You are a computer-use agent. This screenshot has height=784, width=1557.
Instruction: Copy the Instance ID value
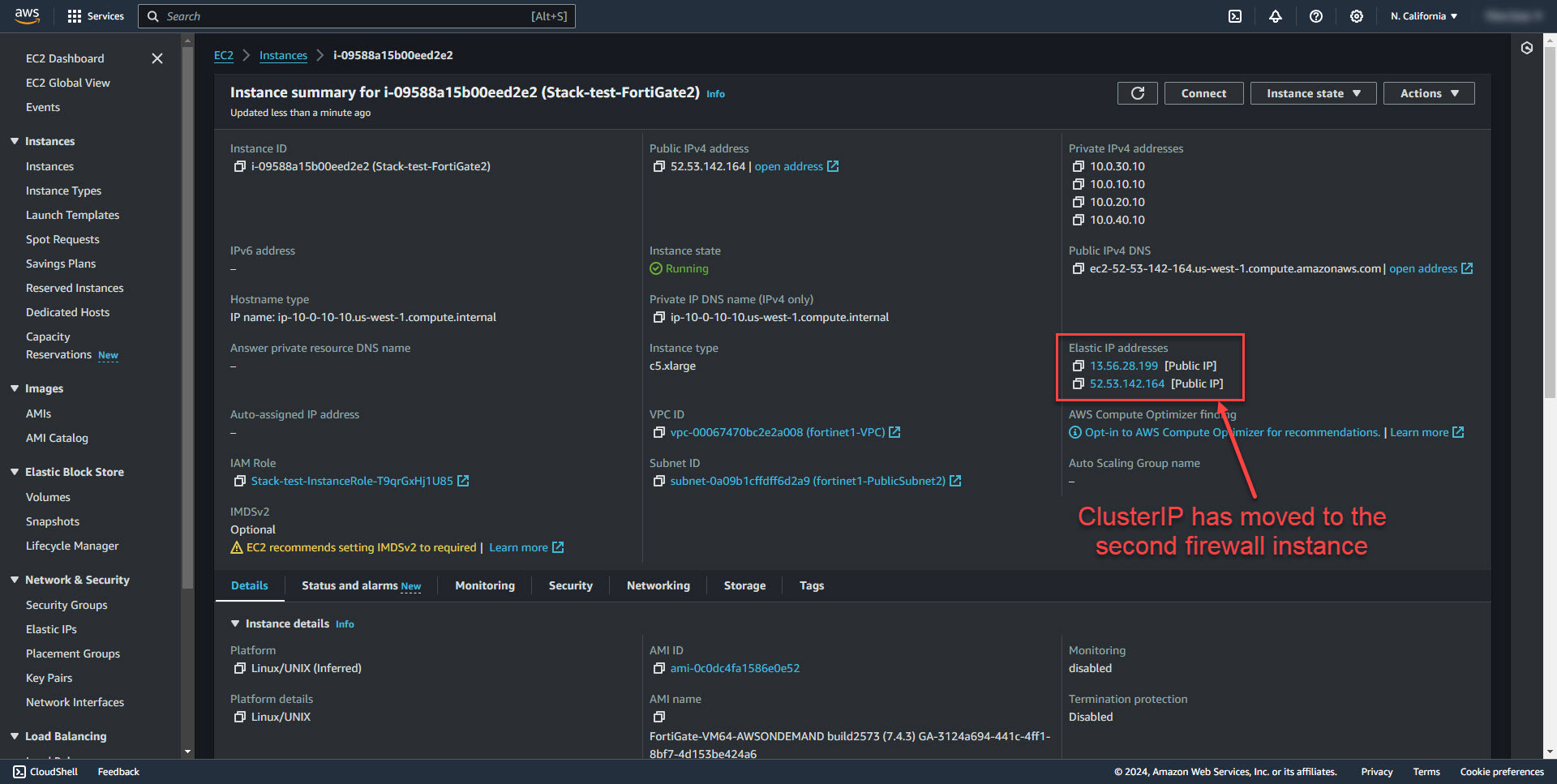coord(240,166)
